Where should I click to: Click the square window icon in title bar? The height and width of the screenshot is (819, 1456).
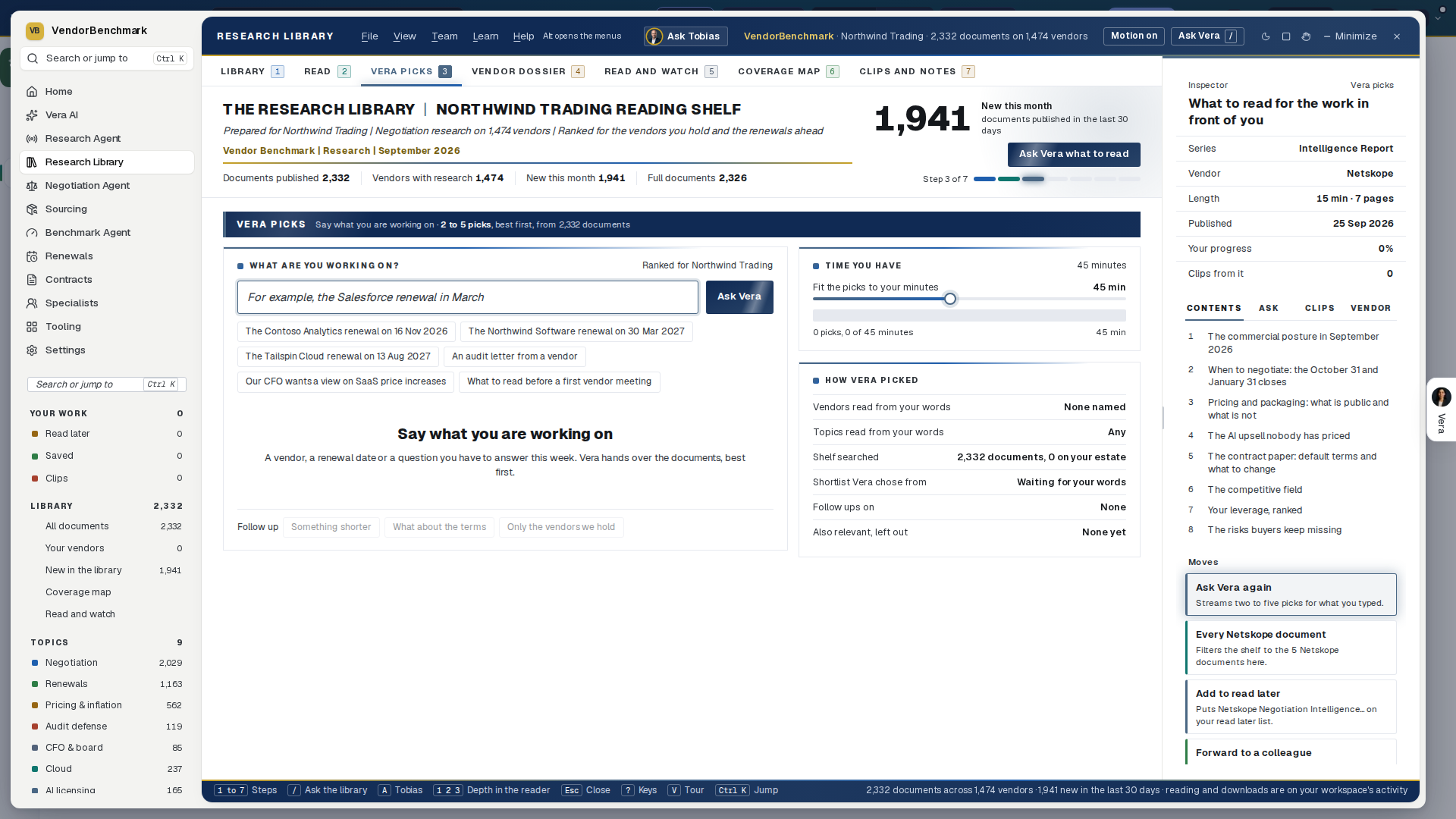pos(1286,36)
